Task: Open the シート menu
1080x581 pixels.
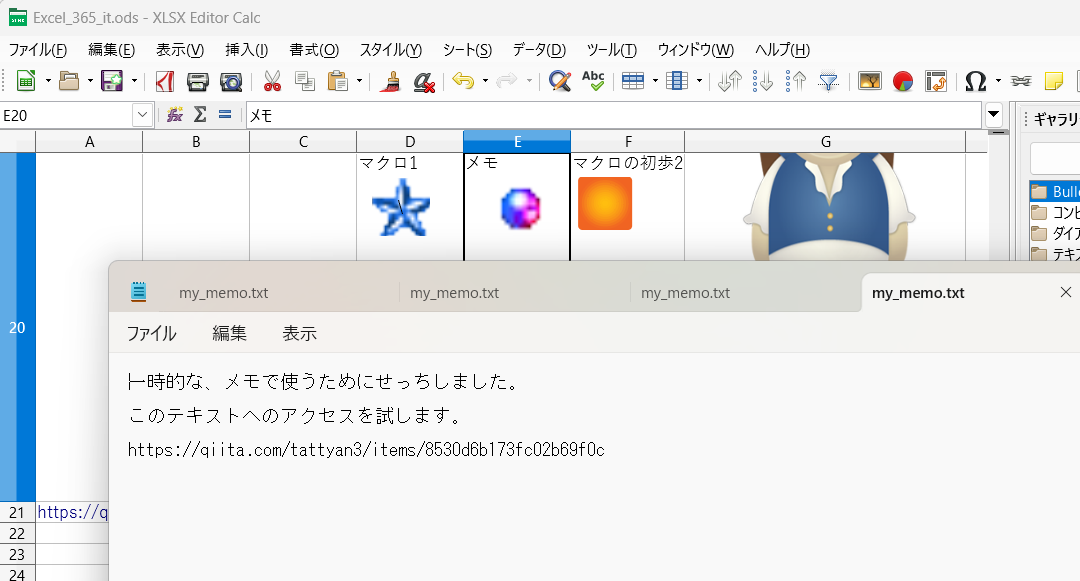Action: 466,49
